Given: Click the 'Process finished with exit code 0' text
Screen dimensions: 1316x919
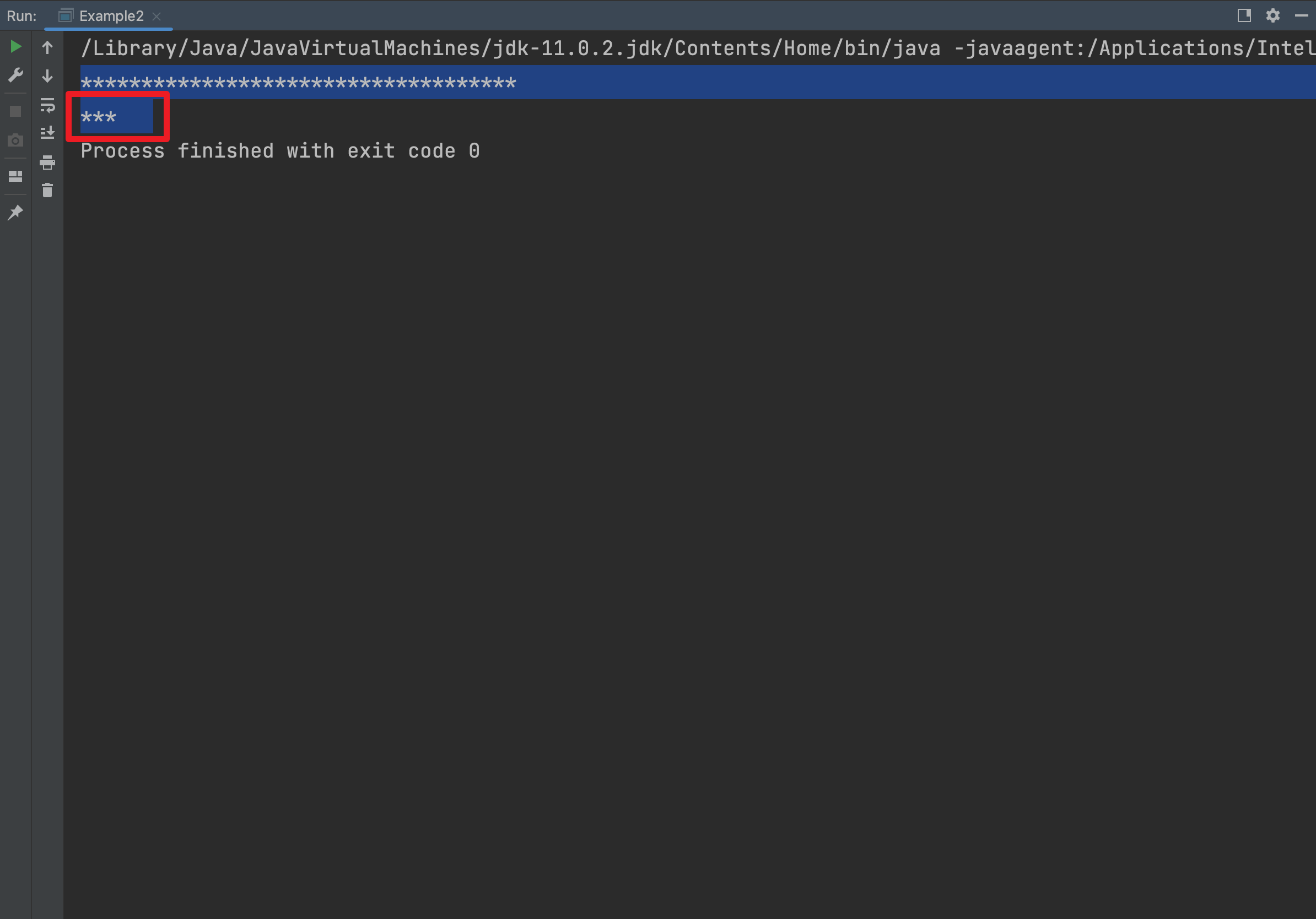Looking at the screenshot, I should tap(280, 152).
